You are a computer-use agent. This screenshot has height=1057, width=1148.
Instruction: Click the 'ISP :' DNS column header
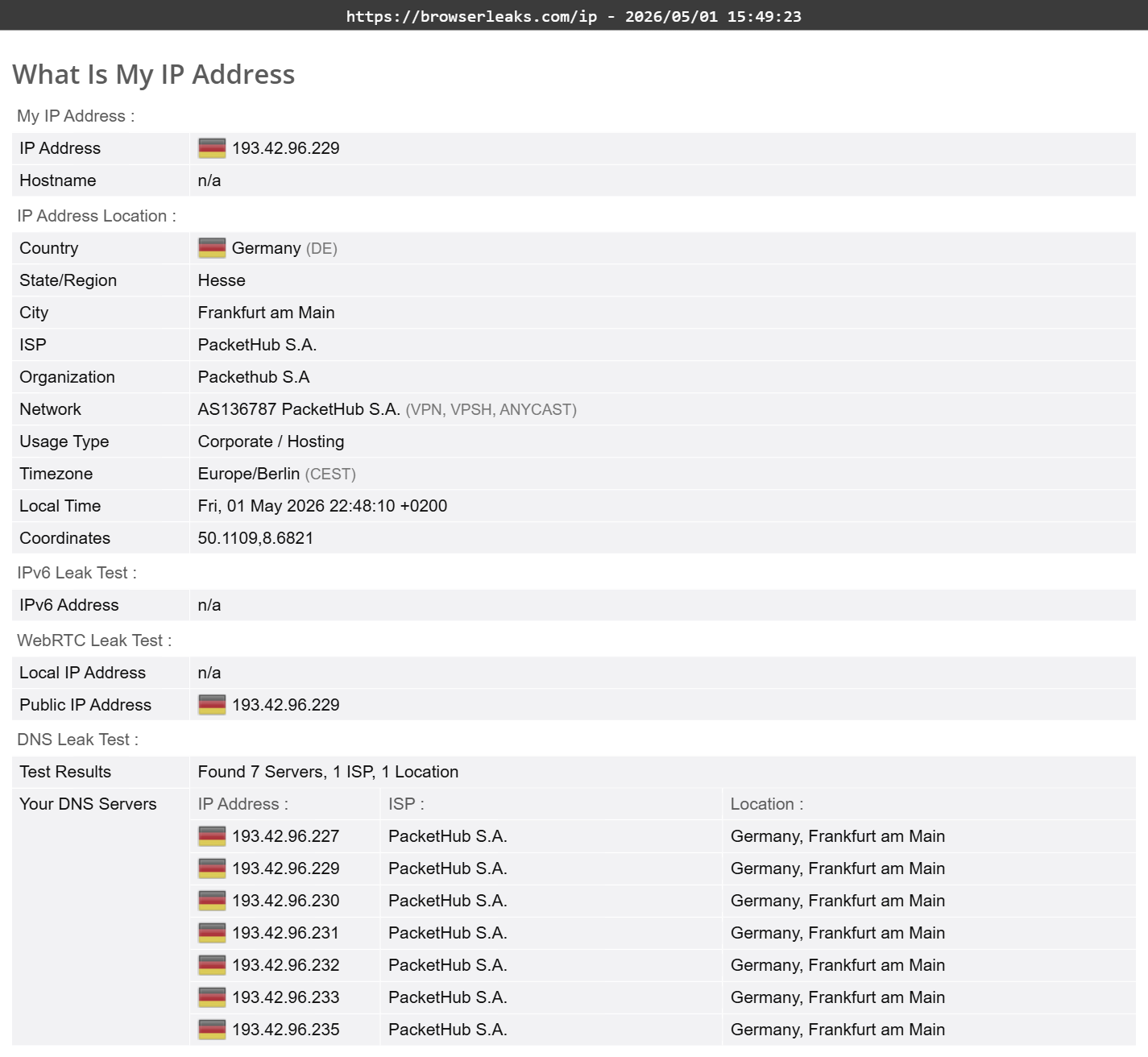coord(406,804)
